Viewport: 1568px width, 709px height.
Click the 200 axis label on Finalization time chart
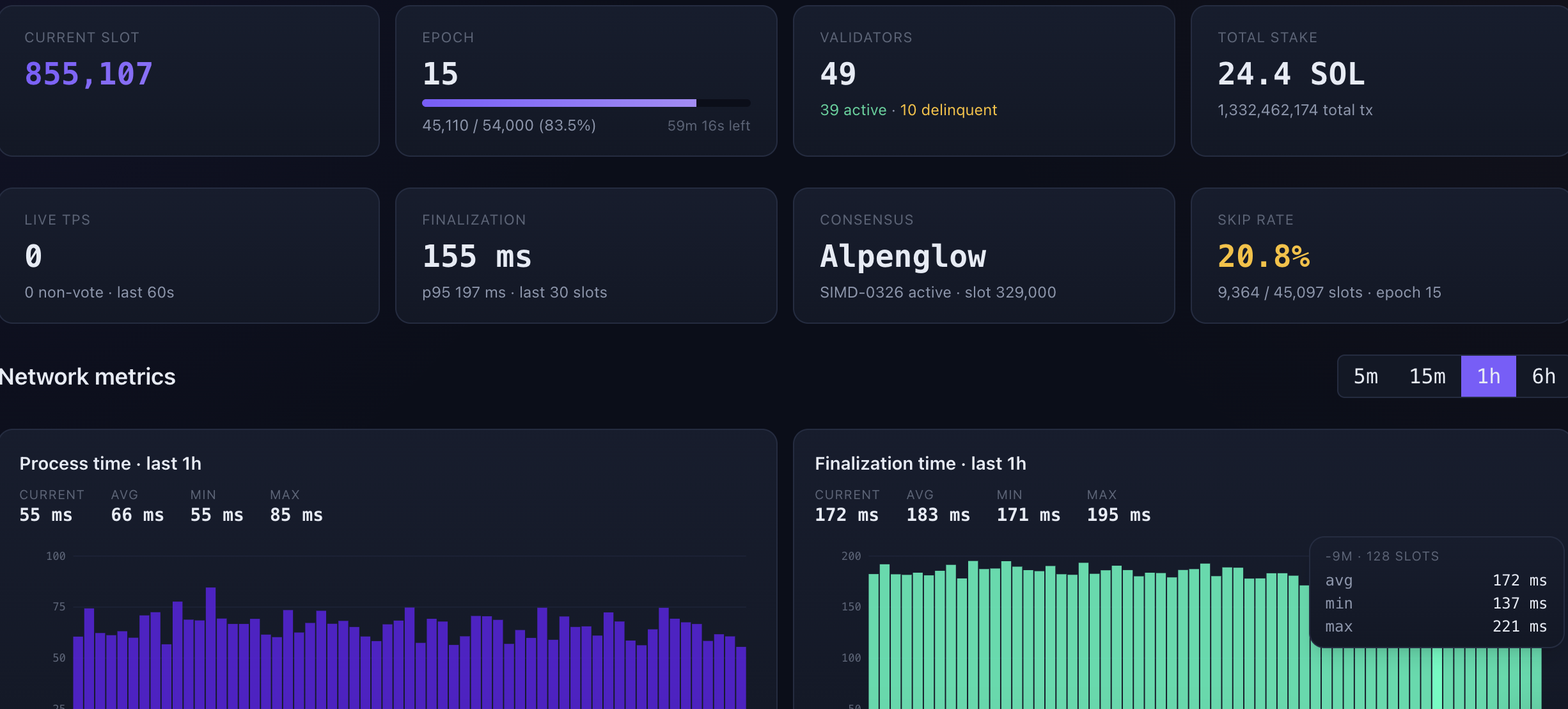pos(851,556)
